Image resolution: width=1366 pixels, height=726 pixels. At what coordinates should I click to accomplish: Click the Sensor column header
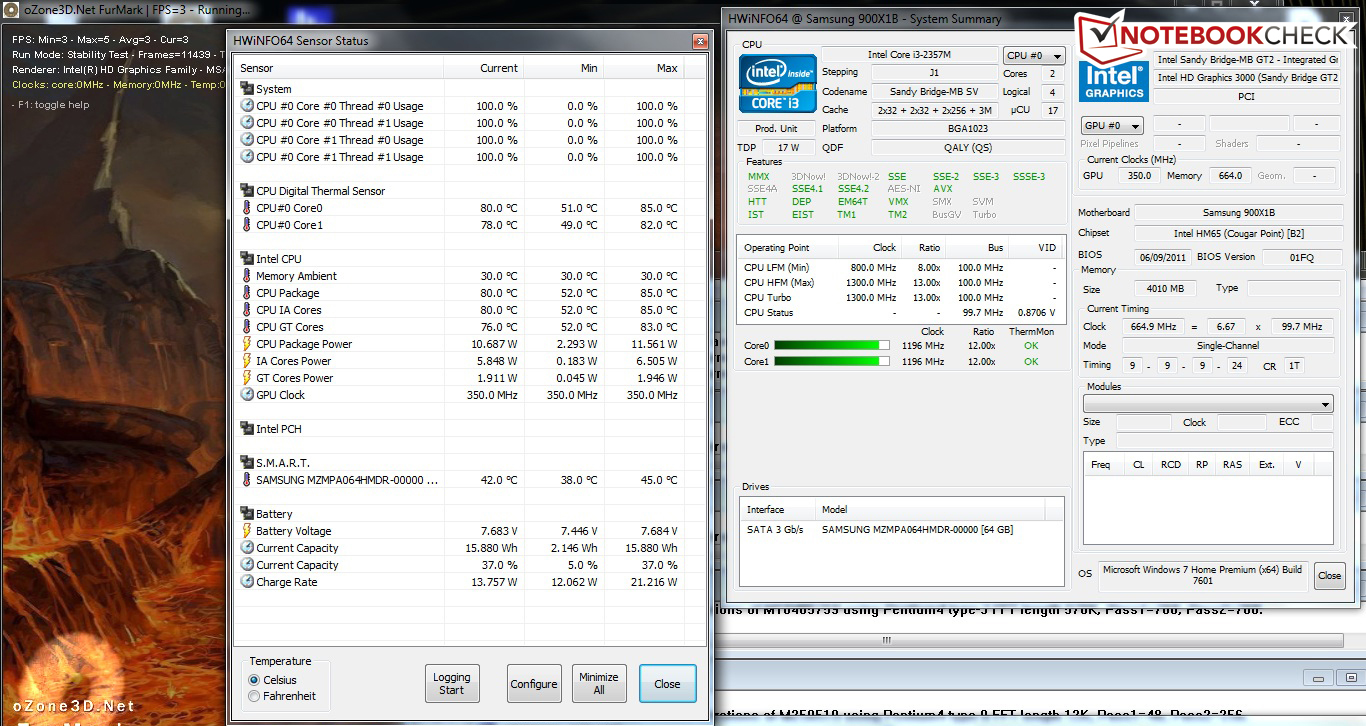point(338,68)
